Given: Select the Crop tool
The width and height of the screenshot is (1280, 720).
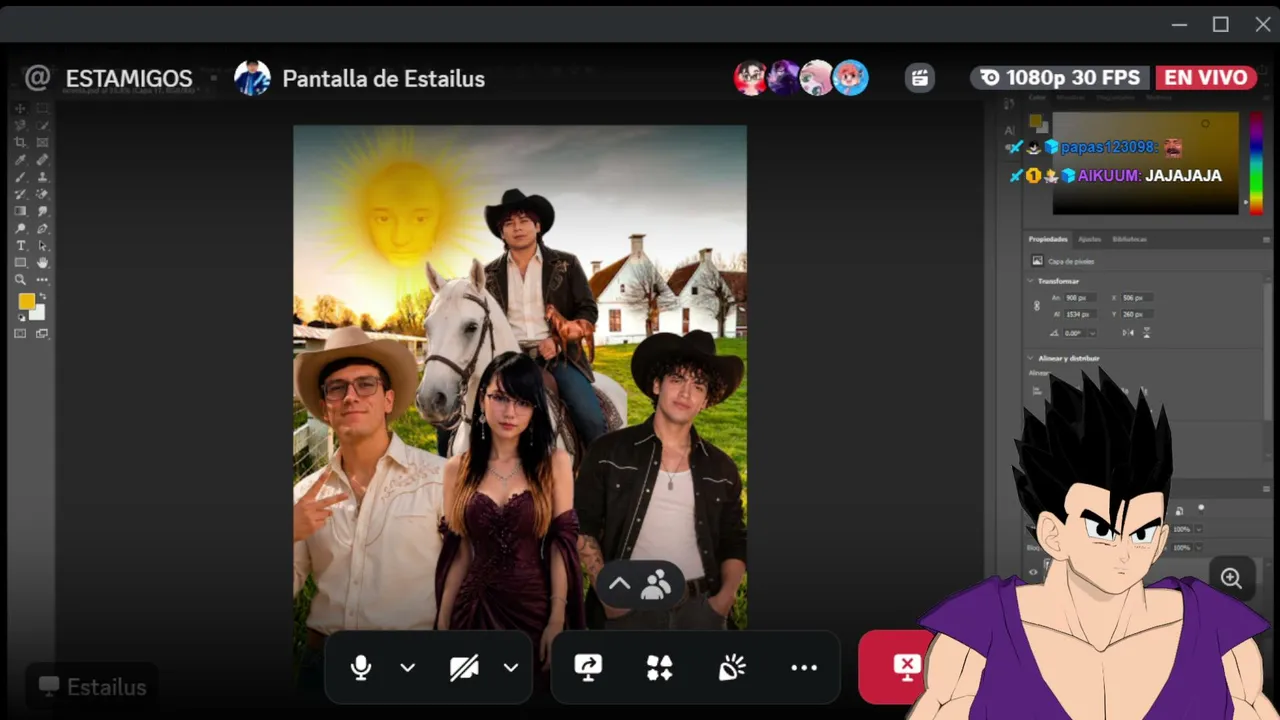Looking at the screenshot, I should click(20, 143).
